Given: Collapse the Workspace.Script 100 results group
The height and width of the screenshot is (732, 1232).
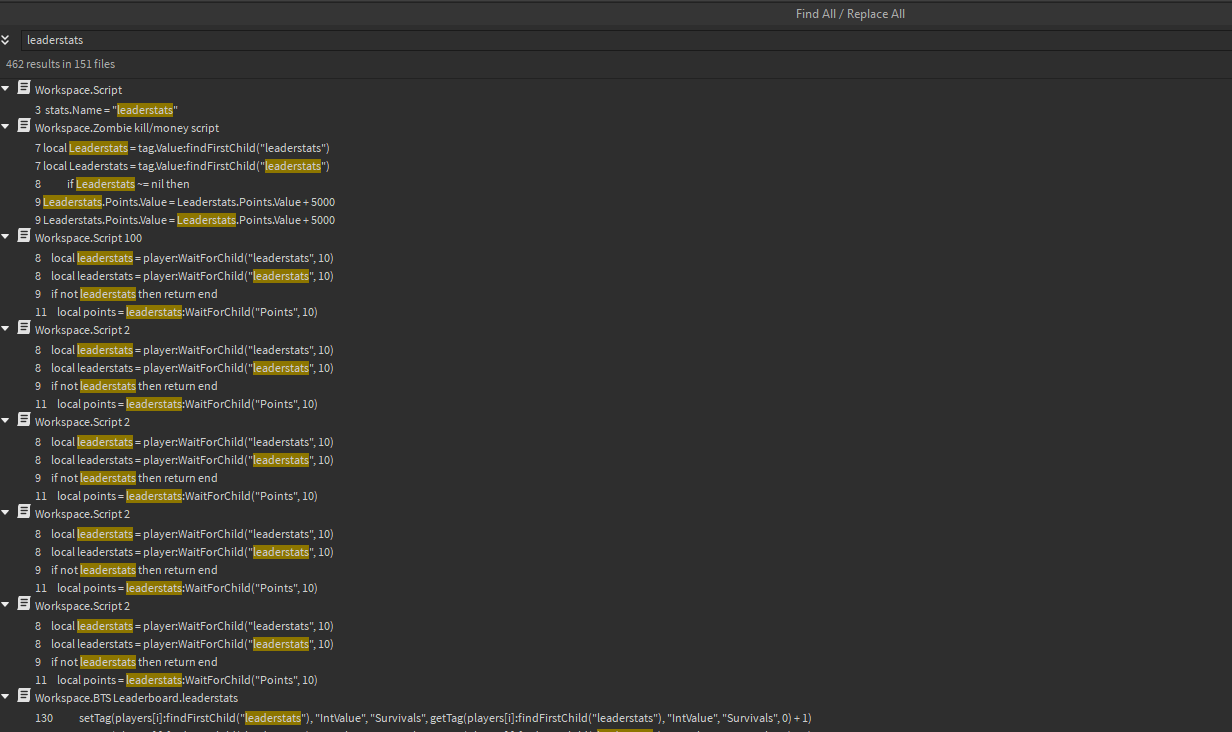Looking at the screenshot, I should (x=7, y=236).
